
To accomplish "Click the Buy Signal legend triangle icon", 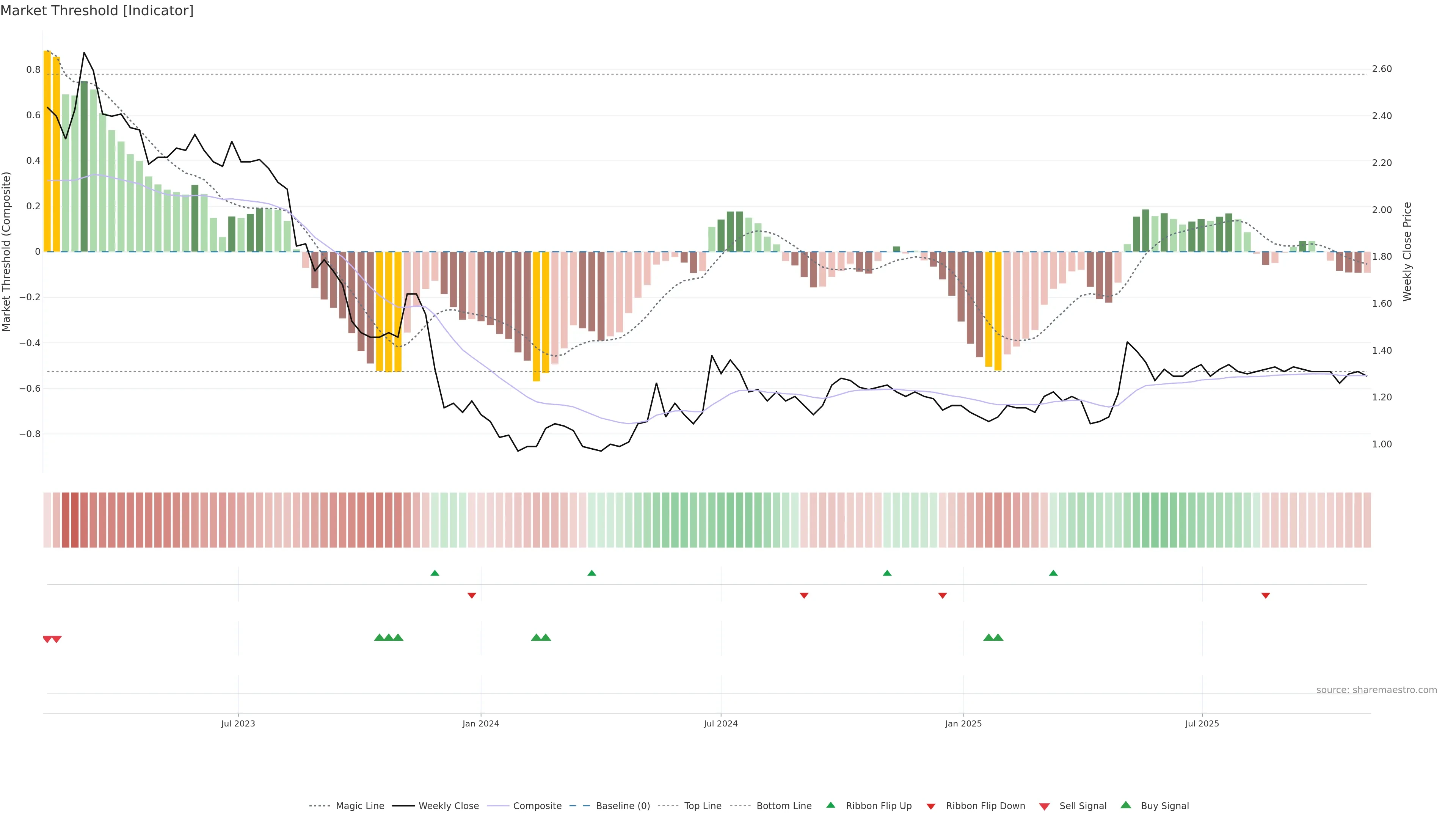I will pos(1126,805).
